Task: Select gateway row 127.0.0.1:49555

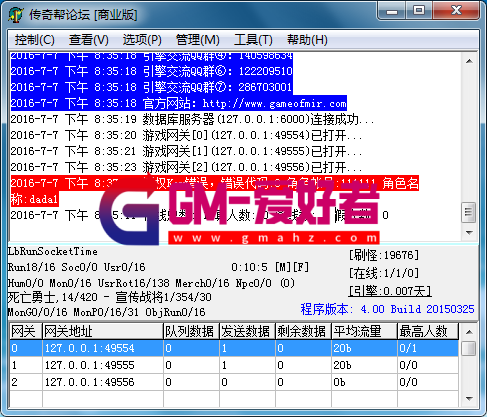Action: coord(234,365)
